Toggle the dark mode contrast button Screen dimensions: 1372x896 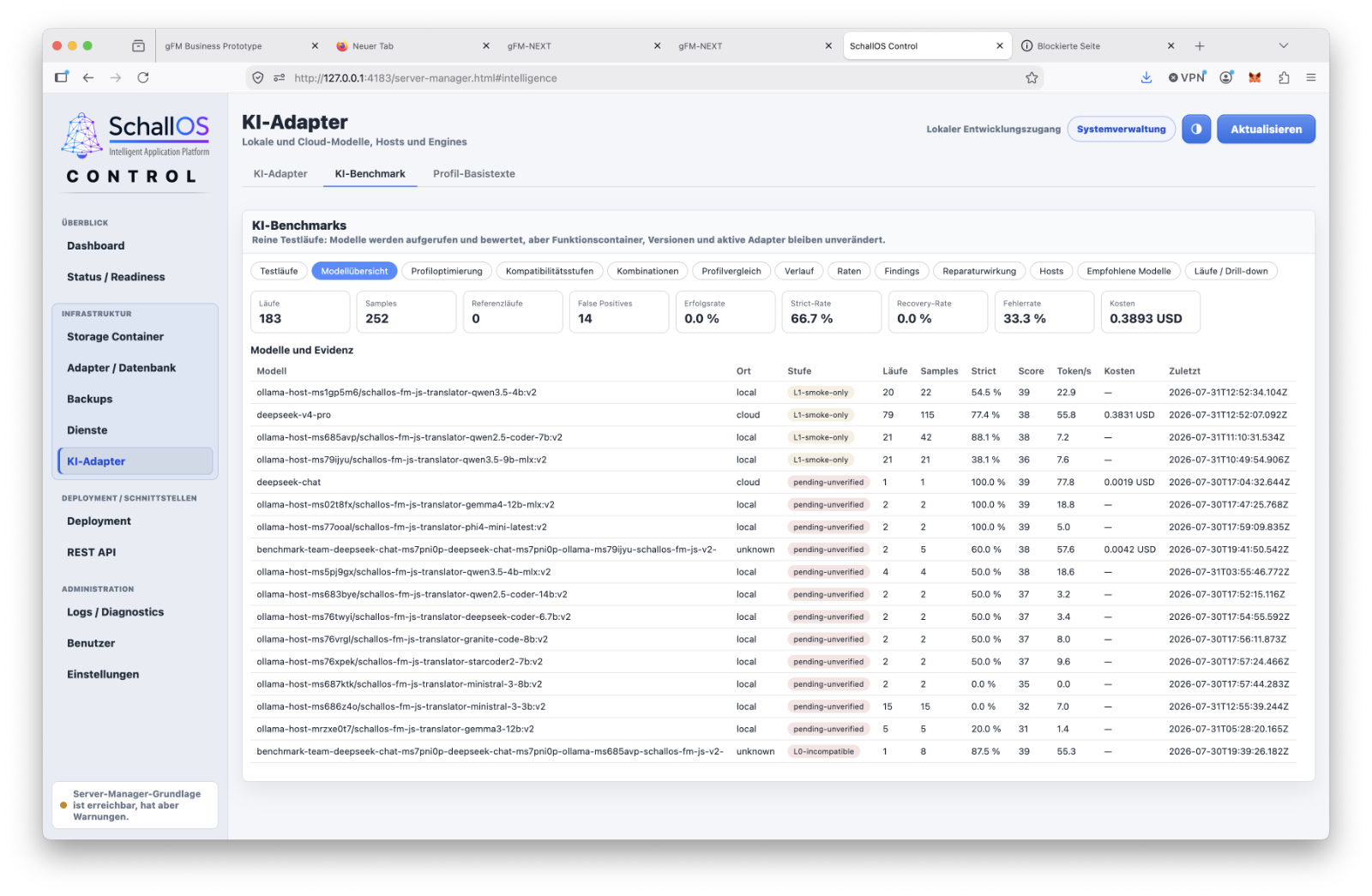1195,129
